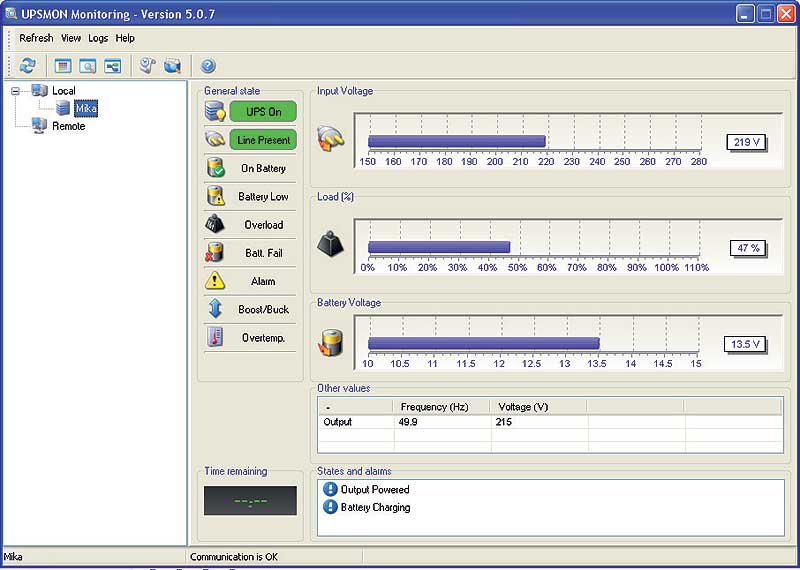Viewport: 800px width, 570px height.
Task: Click the Input Voltage plug icon
Action: (x=331, y=138)
